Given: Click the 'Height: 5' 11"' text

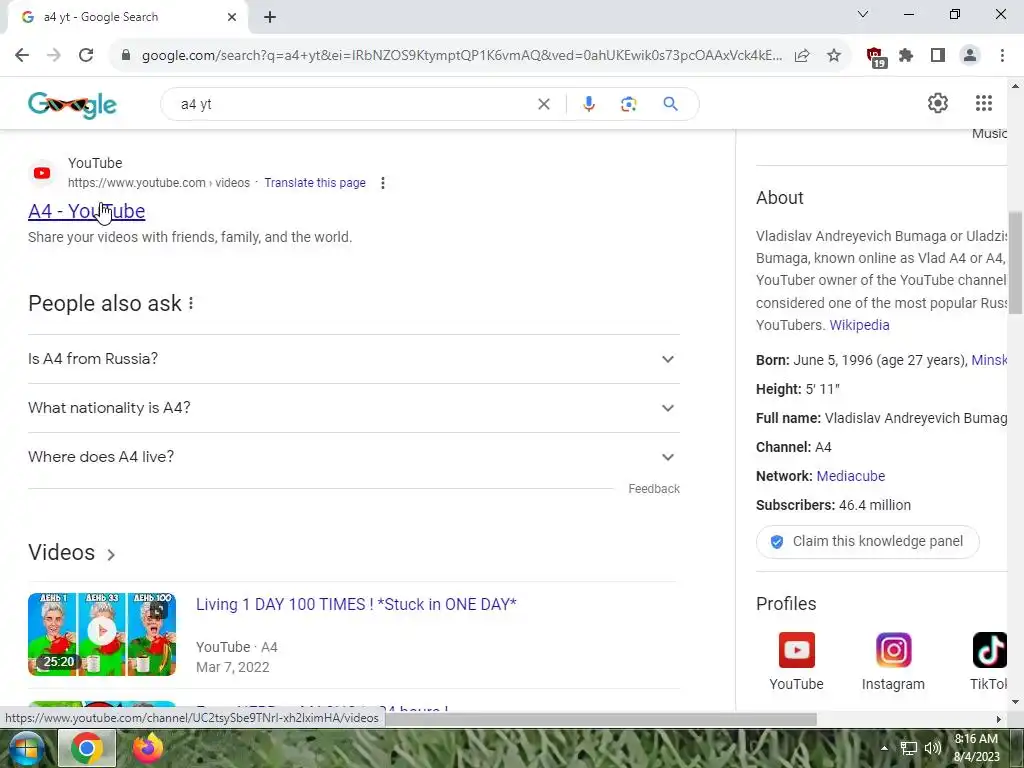Looking at the screenshot, I should pos(798,389).
